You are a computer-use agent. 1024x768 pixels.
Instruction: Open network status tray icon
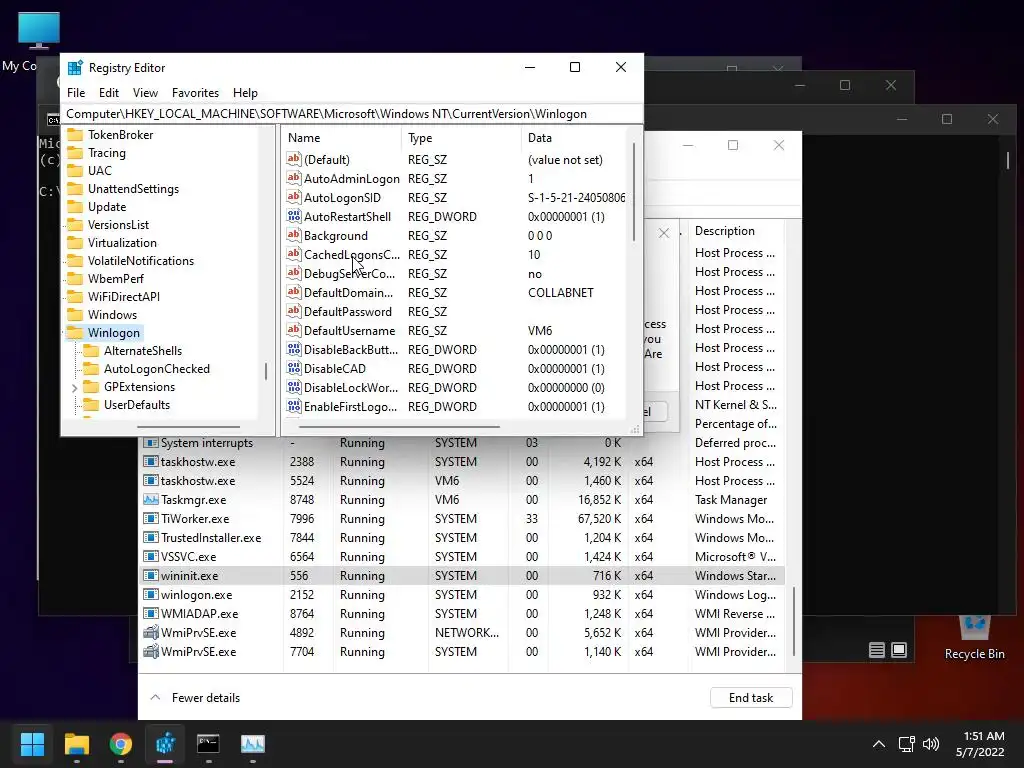[906, 744]
